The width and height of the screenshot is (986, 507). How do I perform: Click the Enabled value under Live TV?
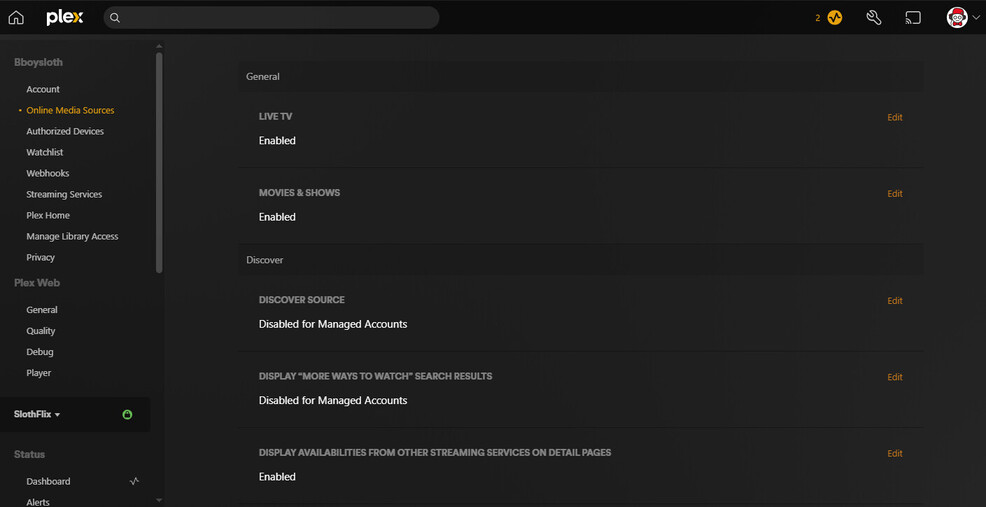tap(277, 141)
